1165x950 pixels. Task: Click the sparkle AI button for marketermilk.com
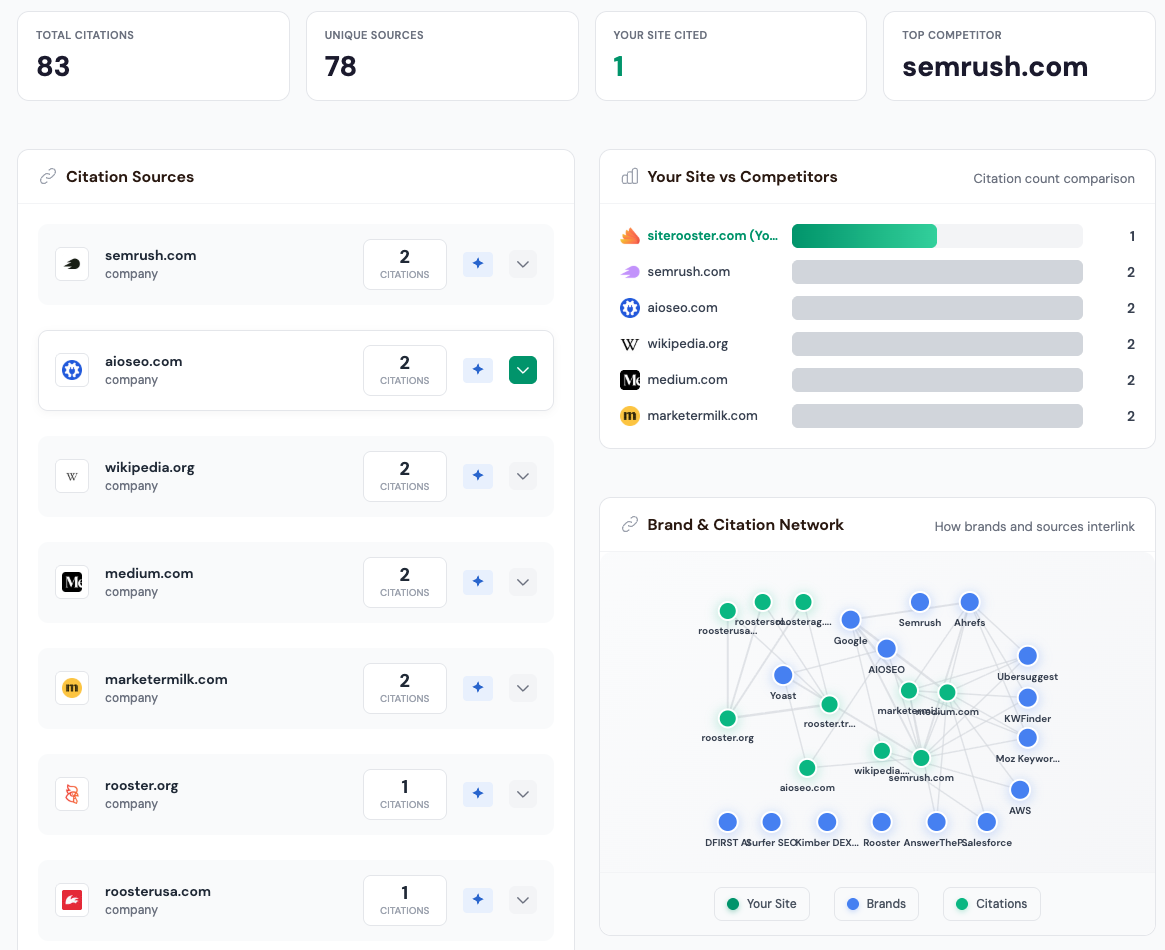(x=478, y=688)
